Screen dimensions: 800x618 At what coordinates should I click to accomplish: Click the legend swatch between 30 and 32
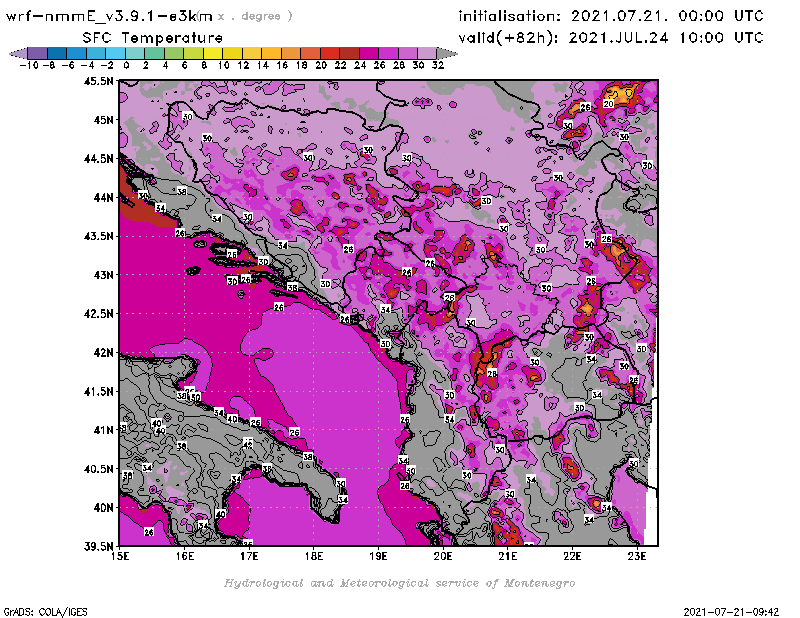[427, 54]
